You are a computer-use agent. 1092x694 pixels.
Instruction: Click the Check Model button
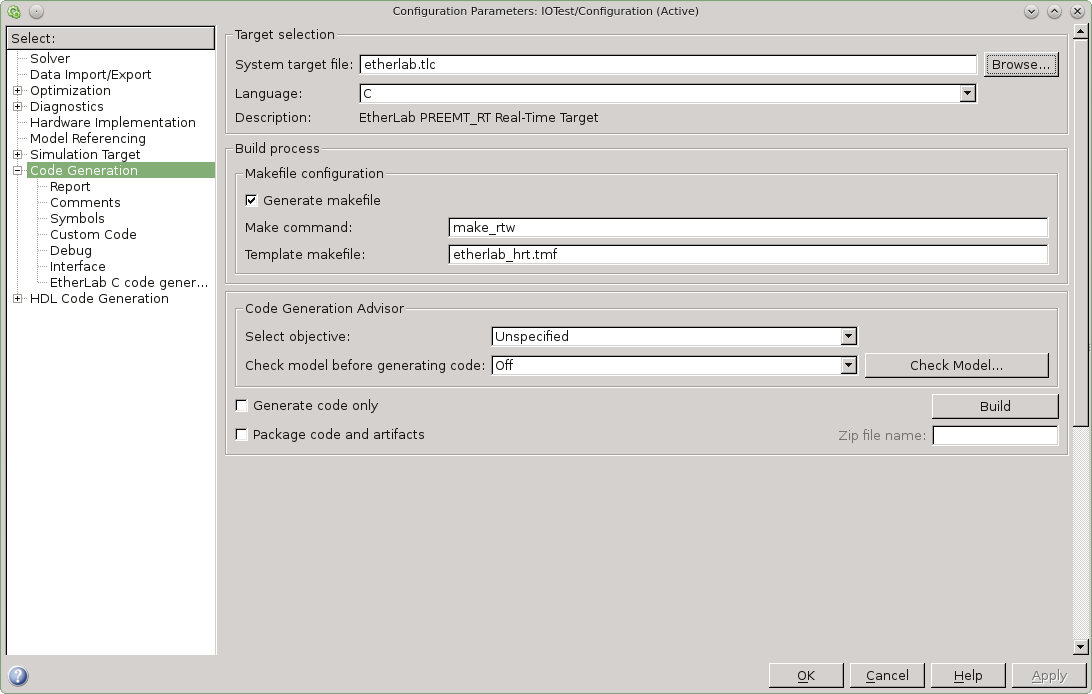(956, 366)
